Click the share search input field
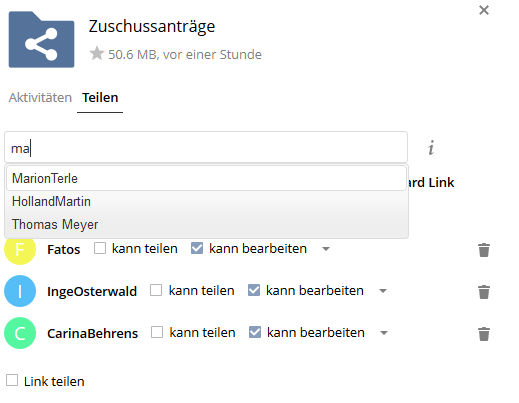The height and width of the screenshot is (403, 519). 206,147
